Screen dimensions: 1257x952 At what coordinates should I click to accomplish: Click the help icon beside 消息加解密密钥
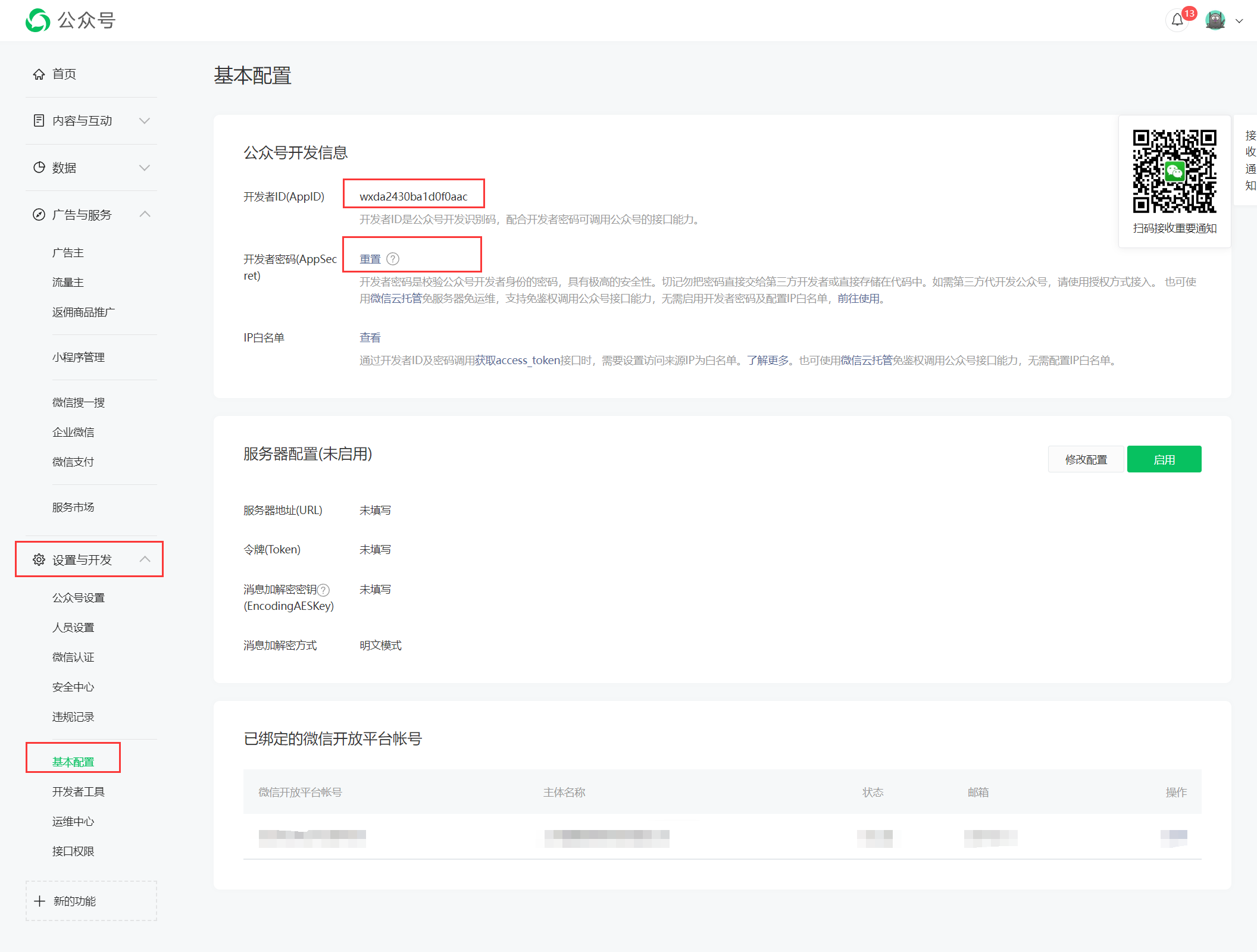(323, 590)
